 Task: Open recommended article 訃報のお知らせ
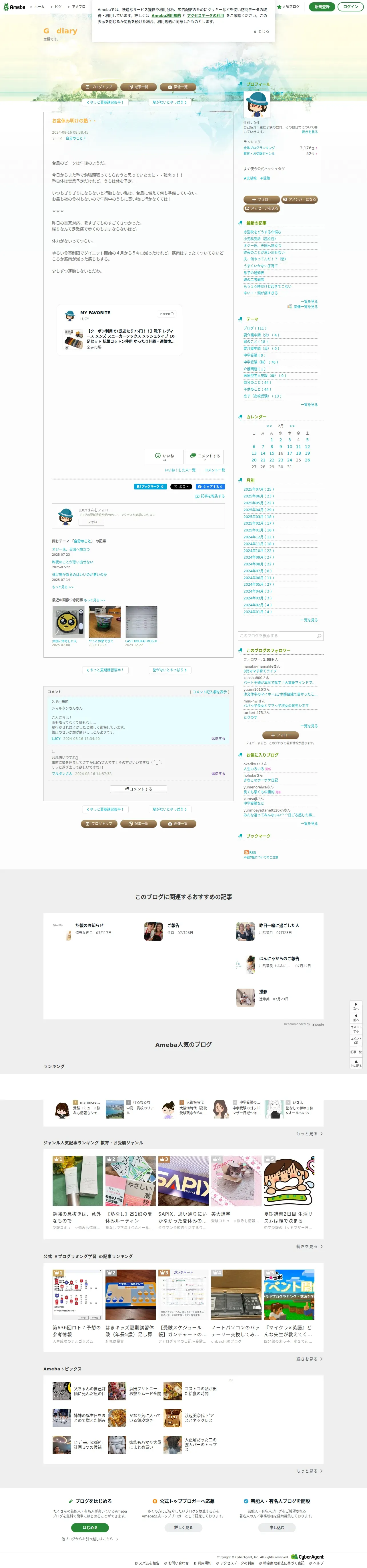click(89, 925)
